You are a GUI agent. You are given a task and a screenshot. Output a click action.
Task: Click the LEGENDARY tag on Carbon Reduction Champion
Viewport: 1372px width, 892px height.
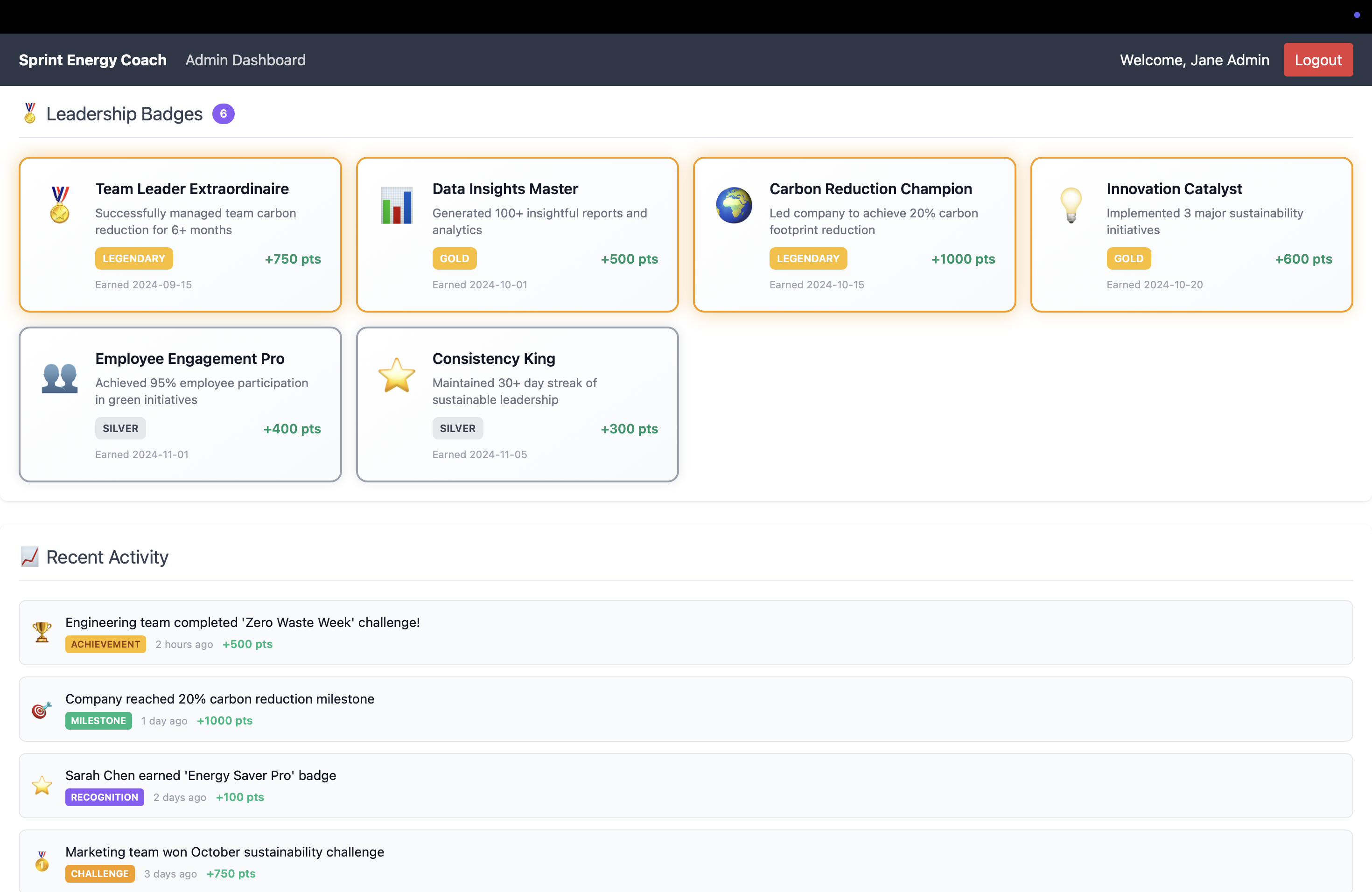808,259
